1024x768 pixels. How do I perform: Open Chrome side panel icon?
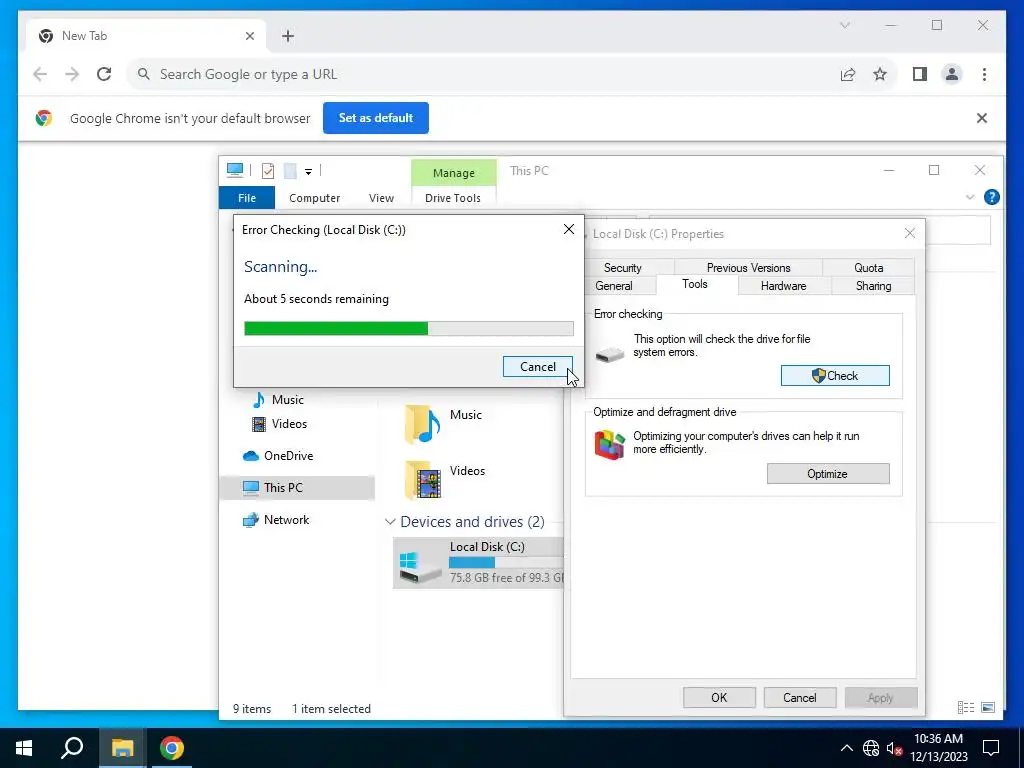pyautogui.click(x=920, y=74)
